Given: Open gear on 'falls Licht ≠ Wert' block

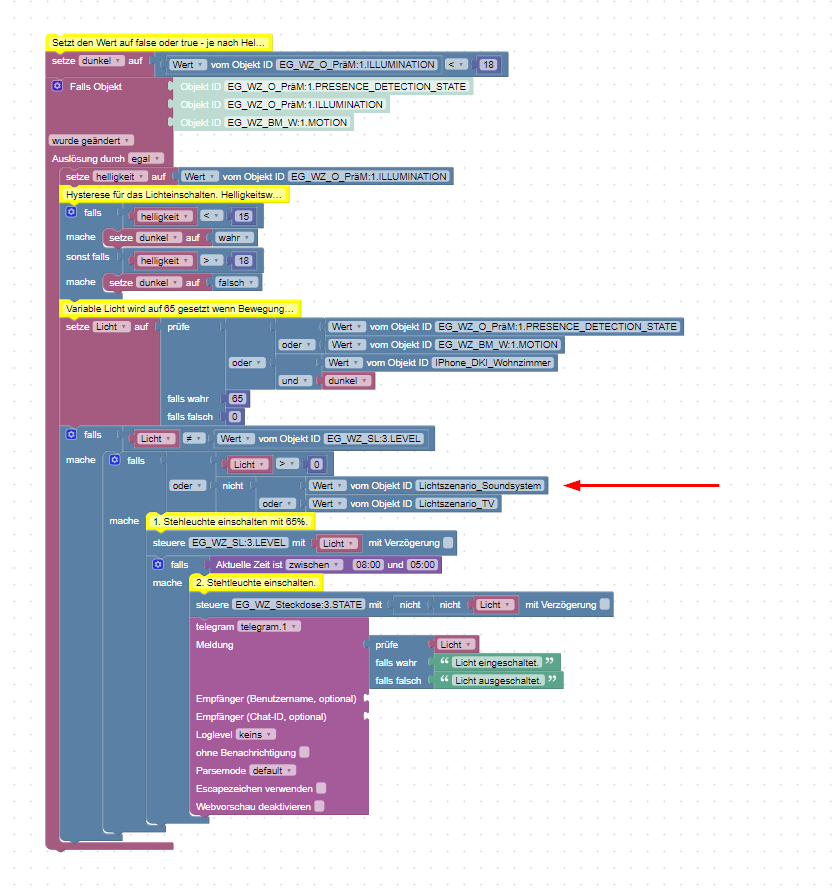Looking at the screenshot, I should [71, 435].
